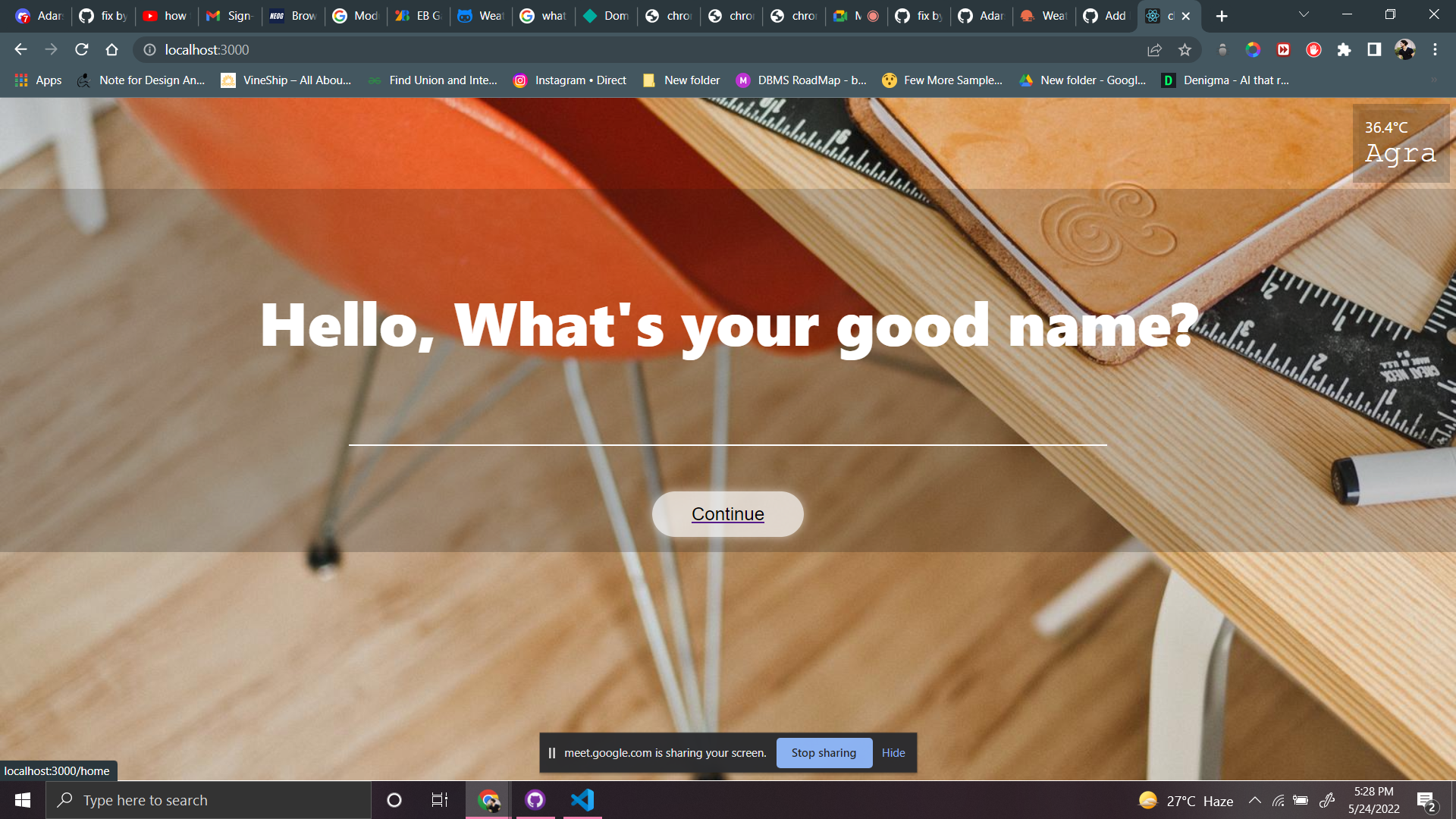Click the Video Speed Controller extension icon

pos(1283,49)
